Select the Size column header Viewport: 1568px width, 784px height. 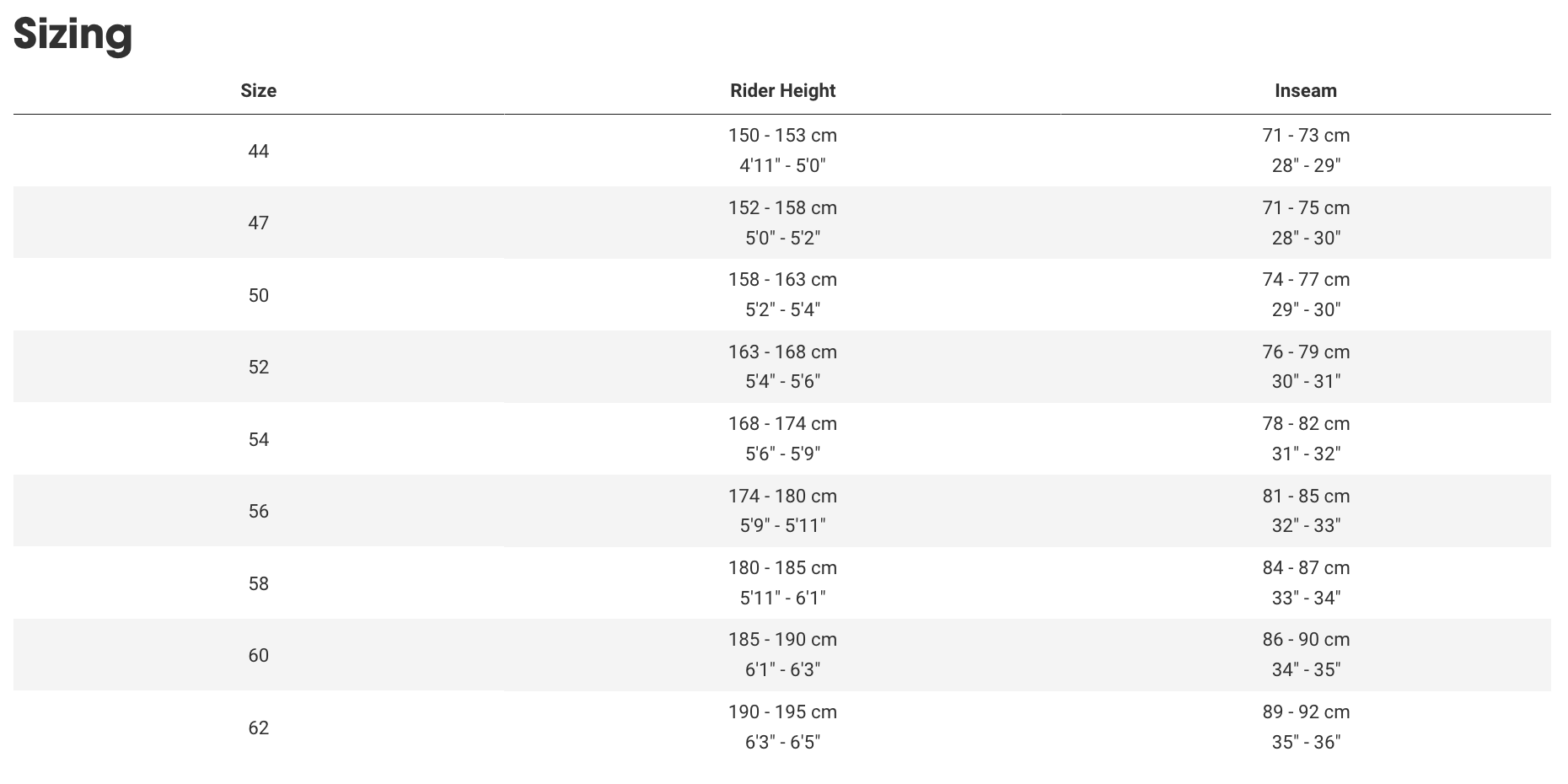tap(258, 91)
